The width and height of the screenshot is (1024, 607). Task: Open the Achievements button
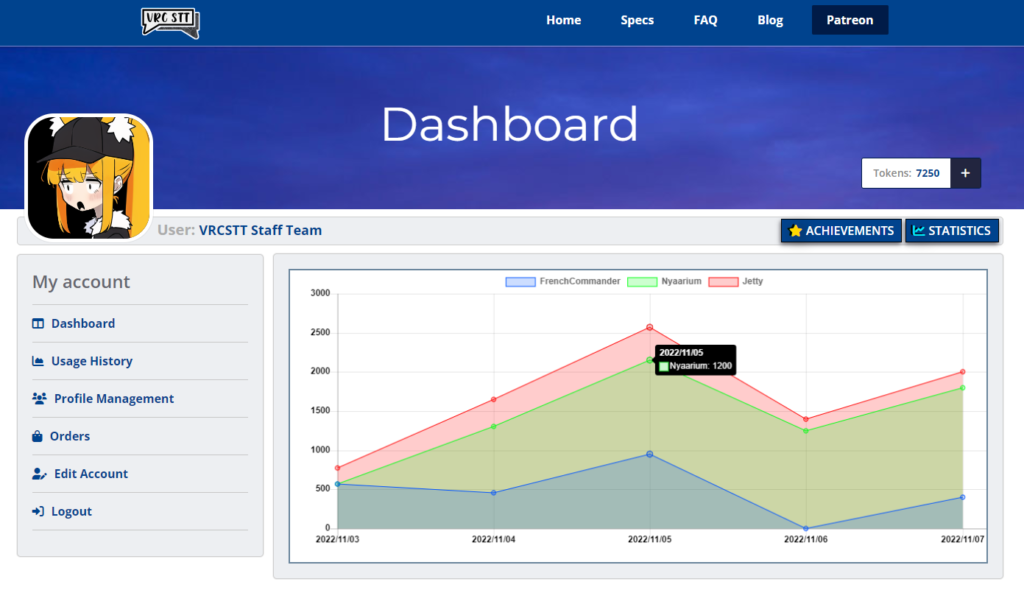pyautogui.click(x=841, y=231)
